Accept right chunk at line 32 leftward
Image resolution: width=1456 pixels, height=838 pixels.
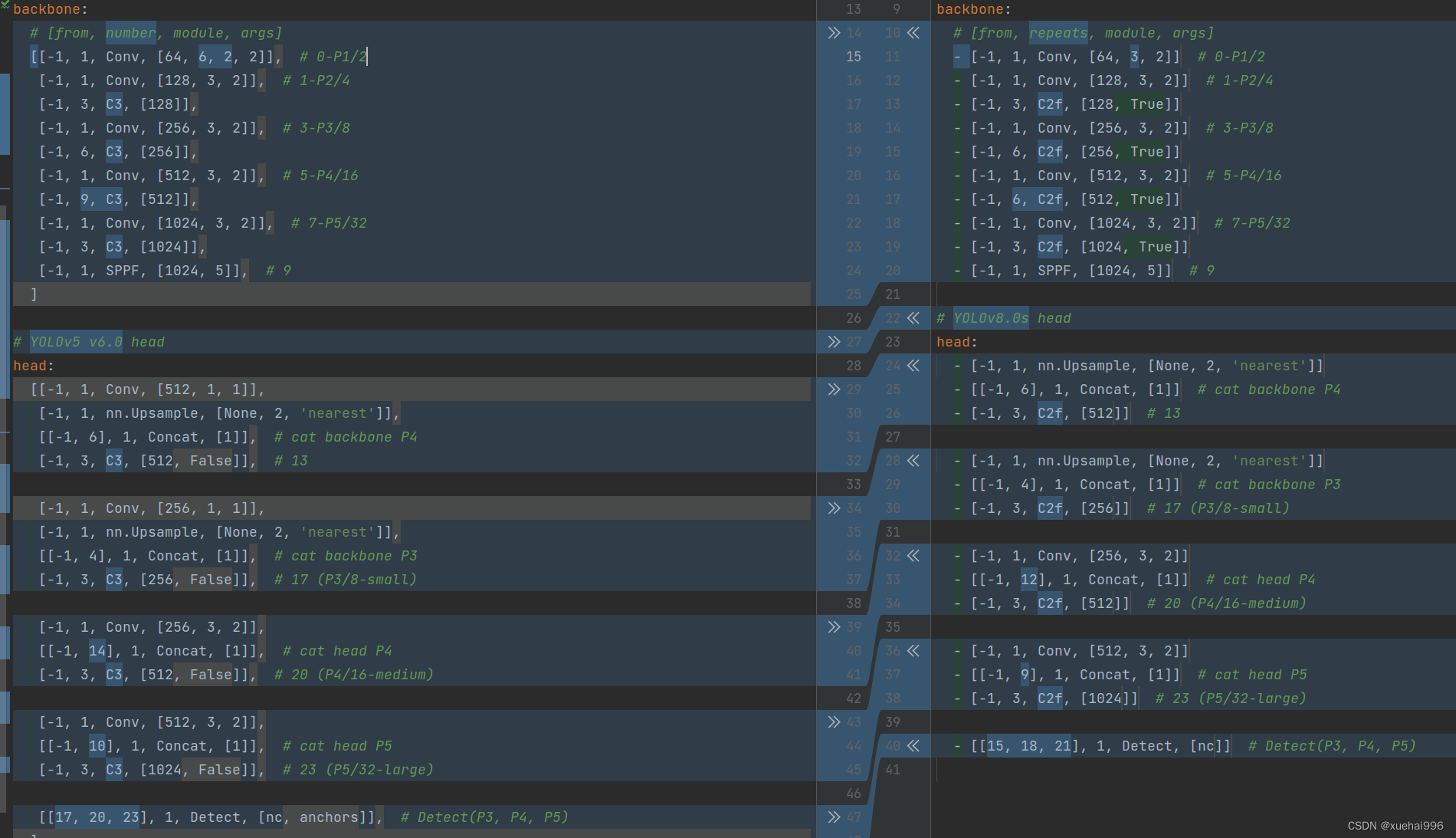[x=913, y=556]
